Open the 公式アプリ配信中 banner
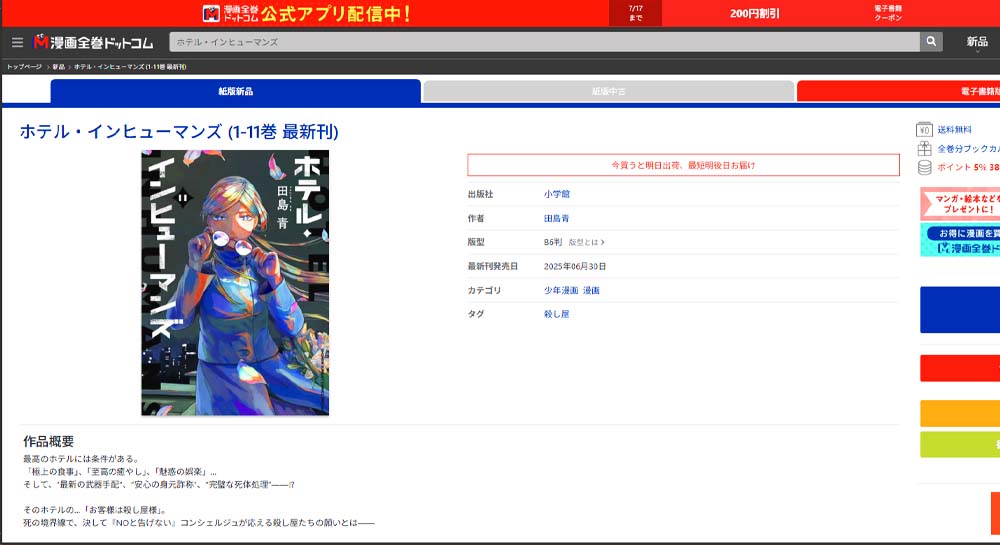 pyautogui.click(x=307, y=13)
